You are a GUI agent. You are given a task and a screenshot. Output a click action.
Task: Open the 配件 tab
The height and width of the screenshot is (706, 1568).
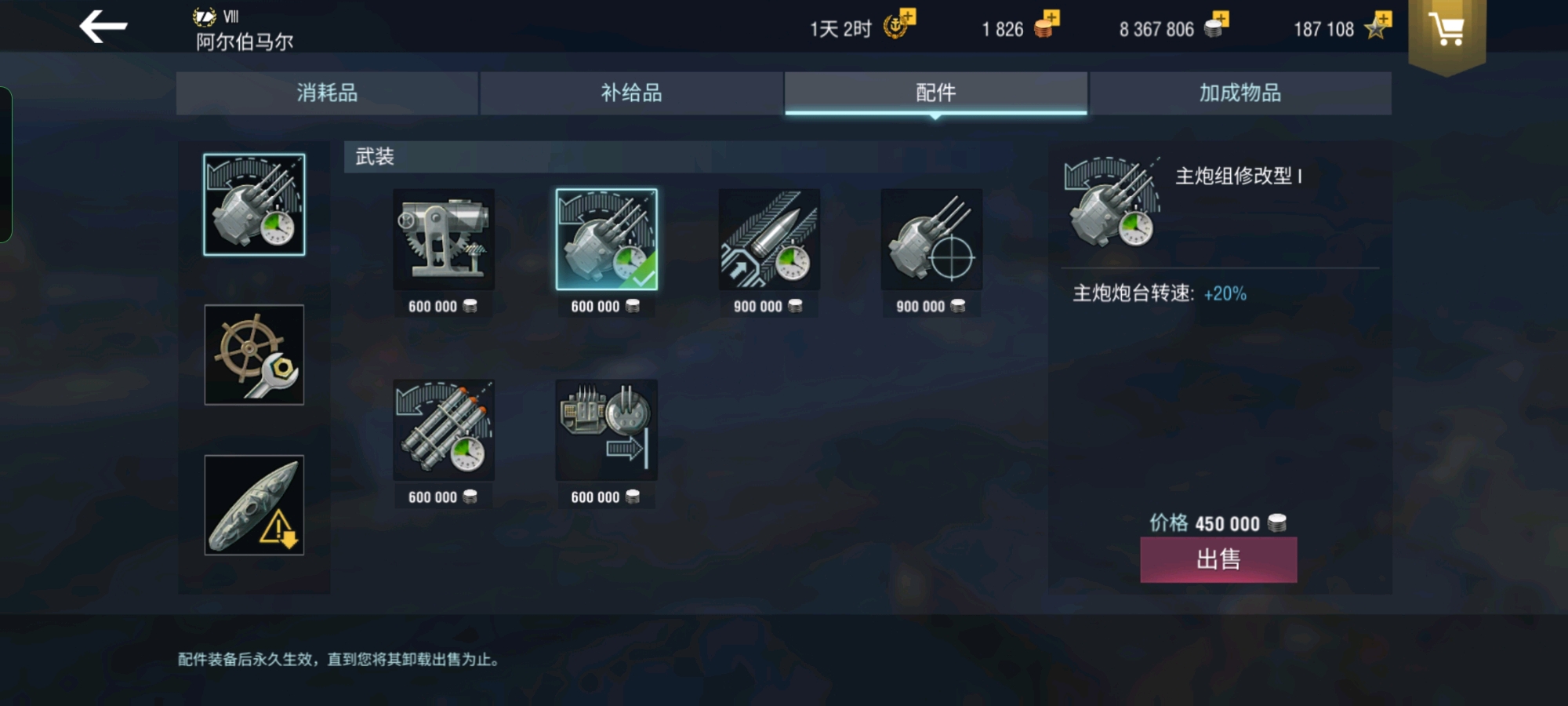coord(936,93)
